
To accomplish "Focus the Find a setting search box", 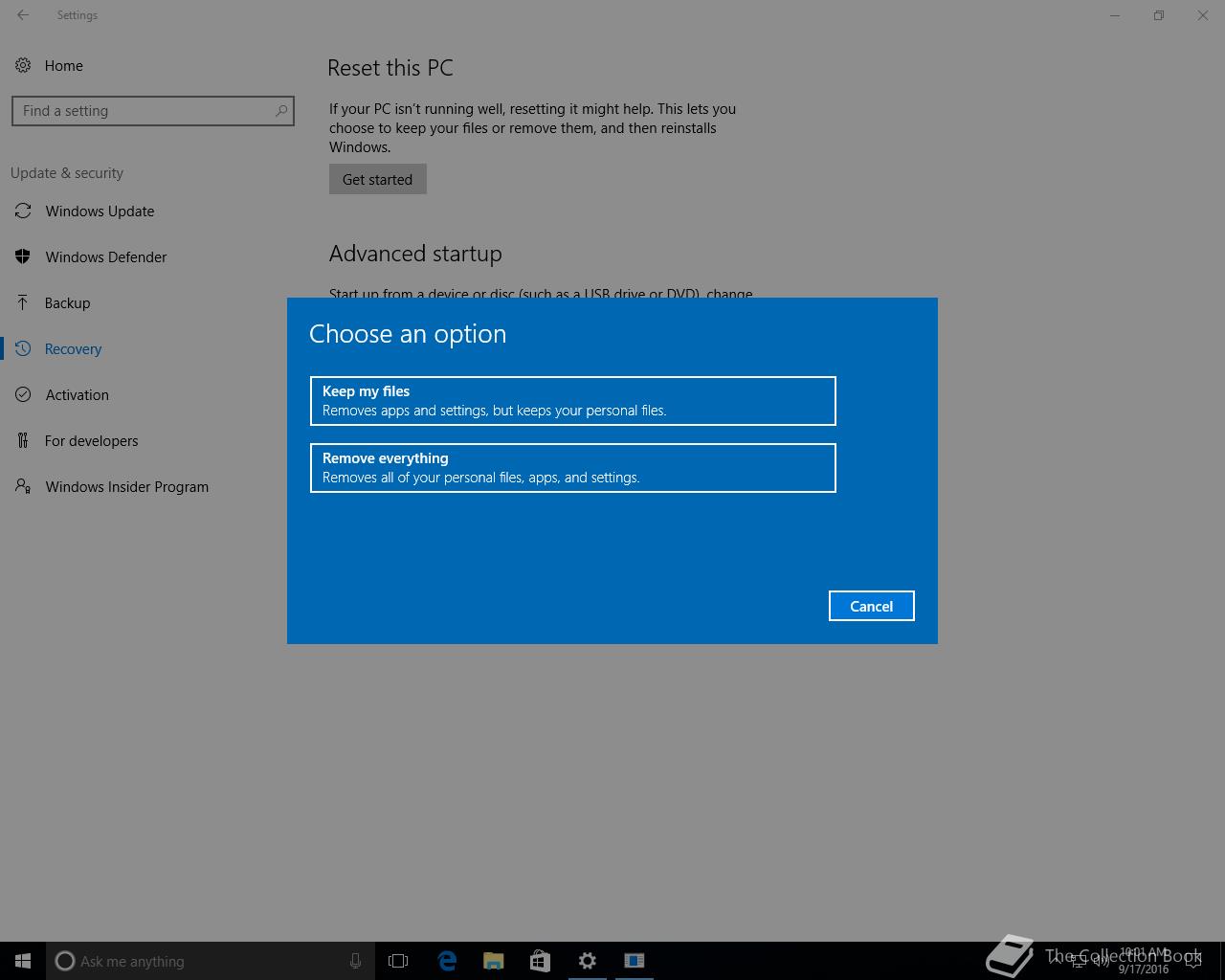I will click(153, 111).
